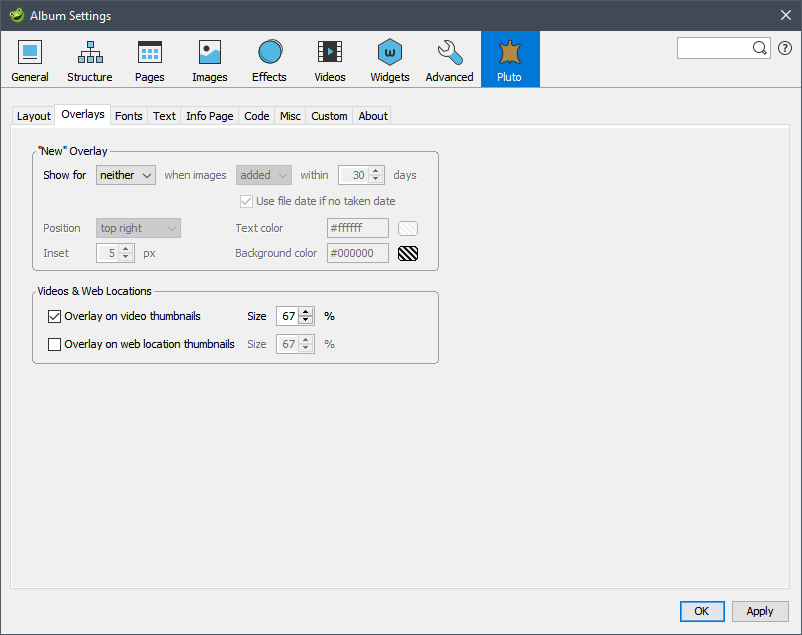Viewport: 802px width, 635px height.
Task: Open the Advanced settings section
Action: pos(449,60)
